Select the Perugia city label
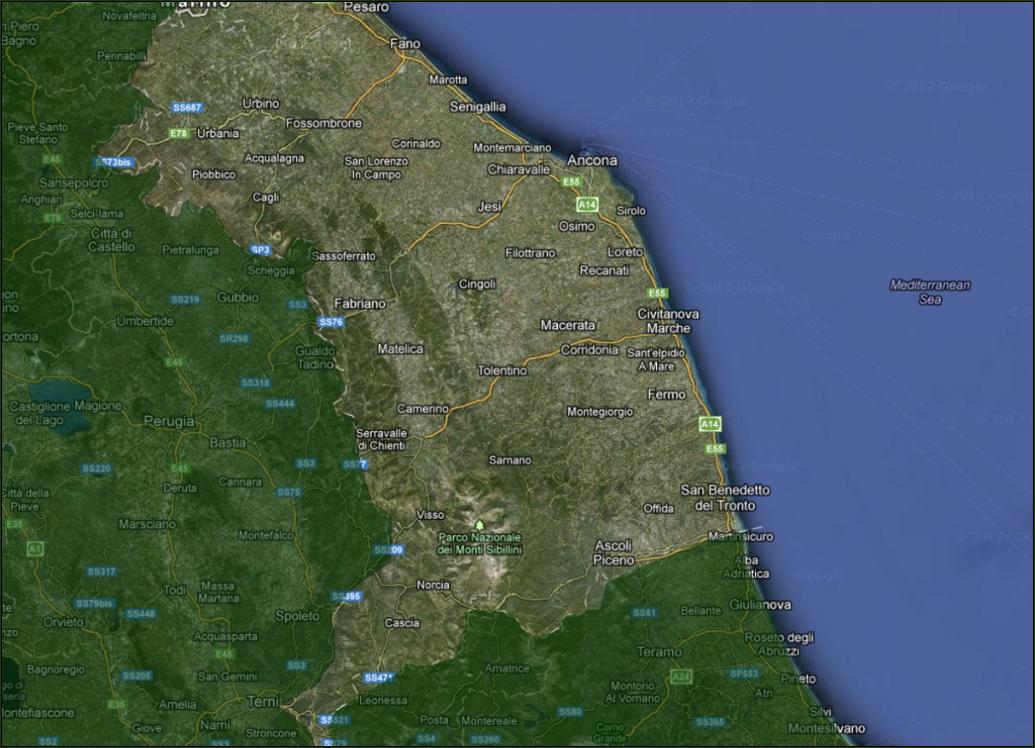Viewport: 1035px width, 748px height. pyautogui.click(x=169, y=422)
